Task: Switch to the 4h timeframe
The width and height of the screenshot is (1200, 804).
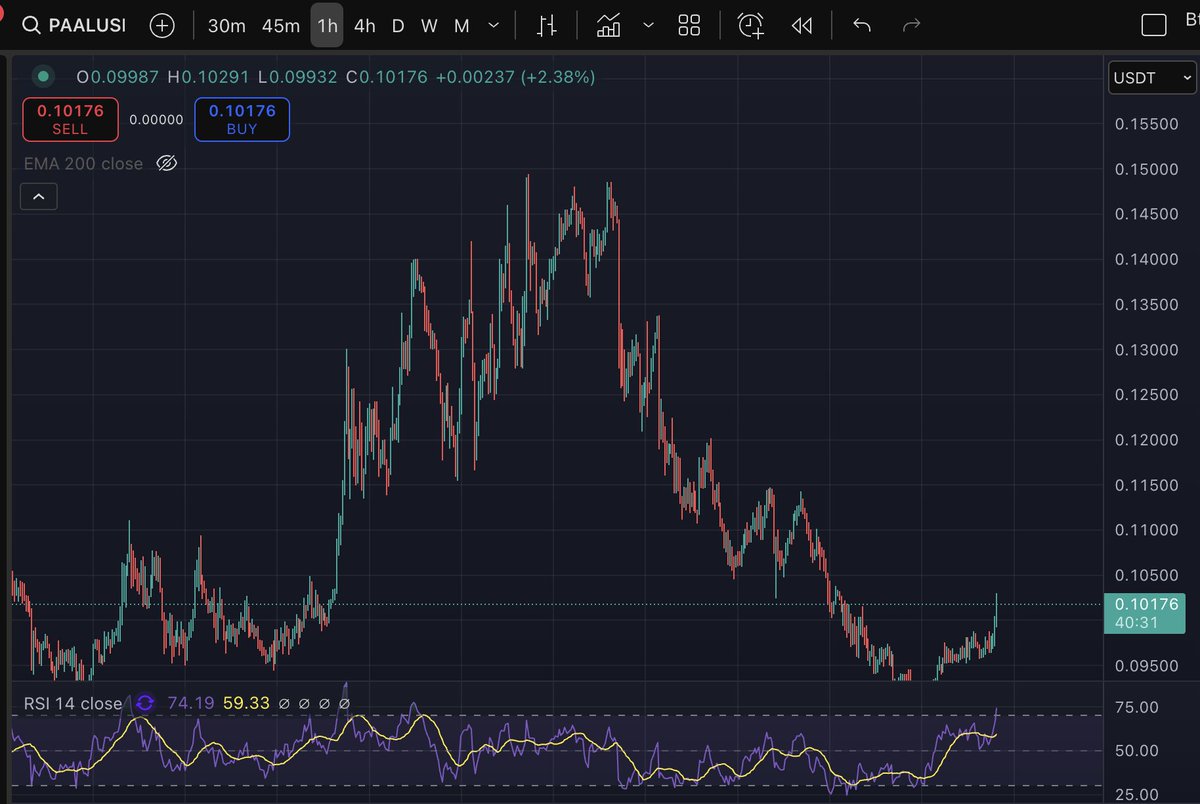Action: (x=364, y=26)
